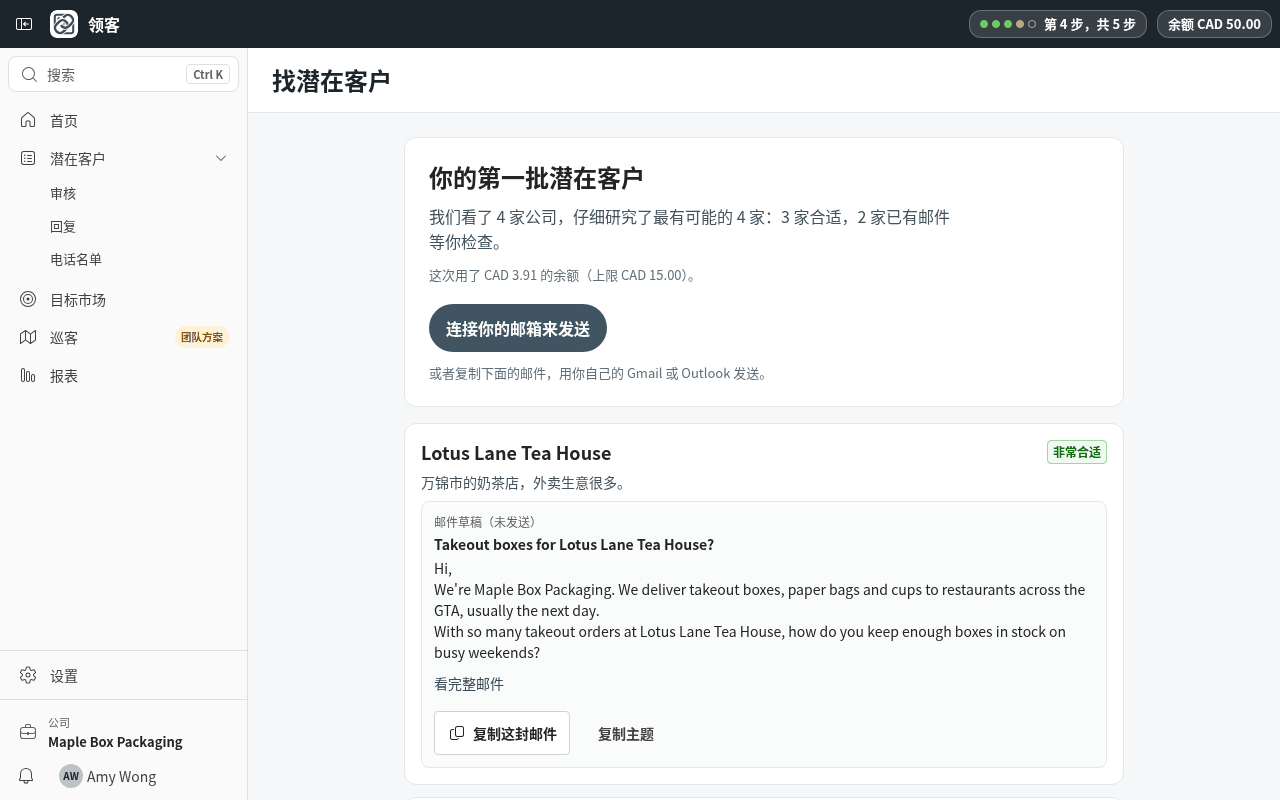The height and width of the screenshot is (800, 1280).
Task: Click the 目标市场 target icon
Action: click(28, 299)
